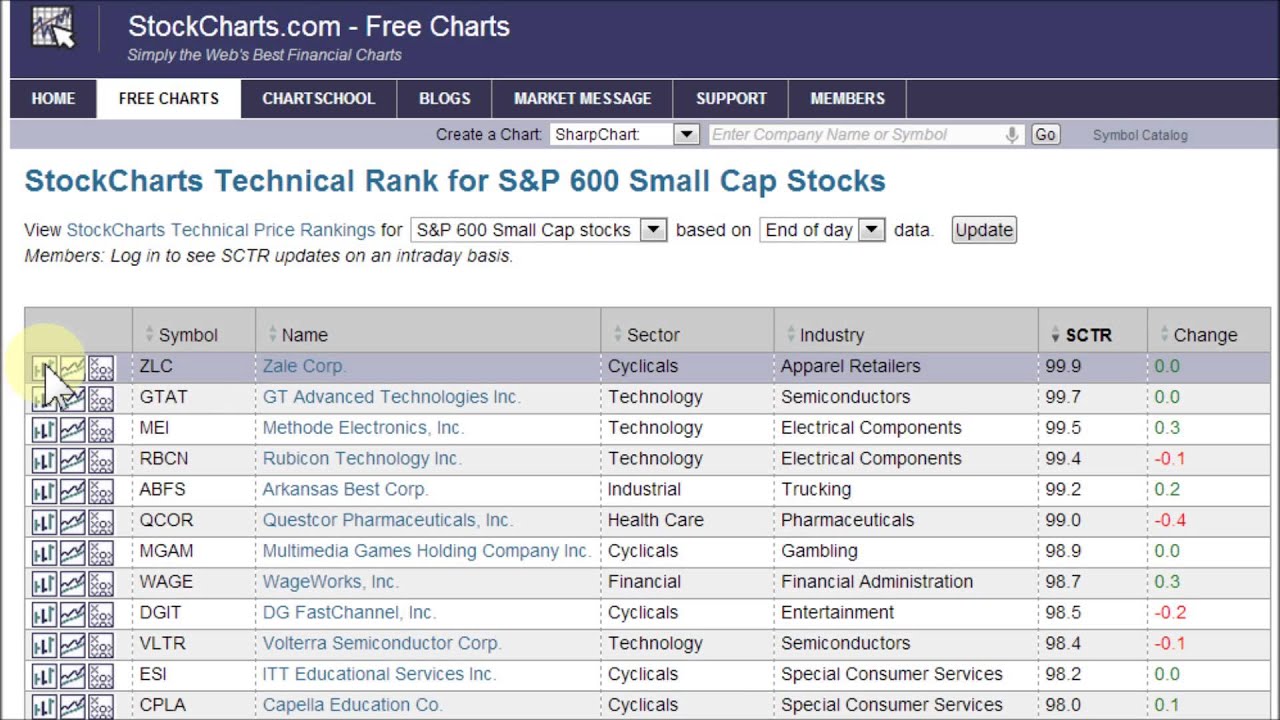The height and width of the screenshot is (720, 1280).
Task: Open the Rubicon Technology Inc. link
Action: [361, 458]
